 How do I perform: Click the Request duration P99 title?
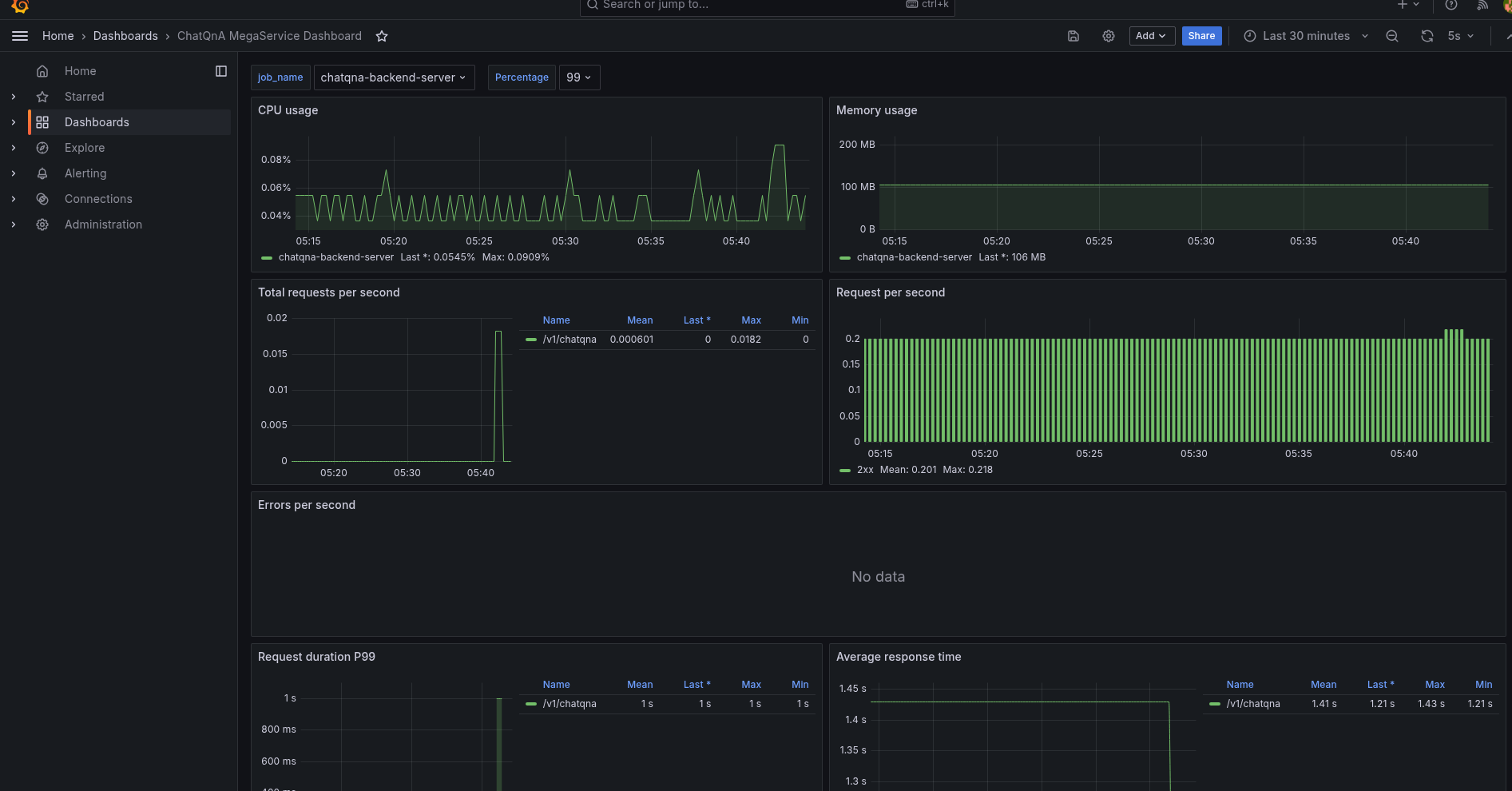[x=316, y=657]
